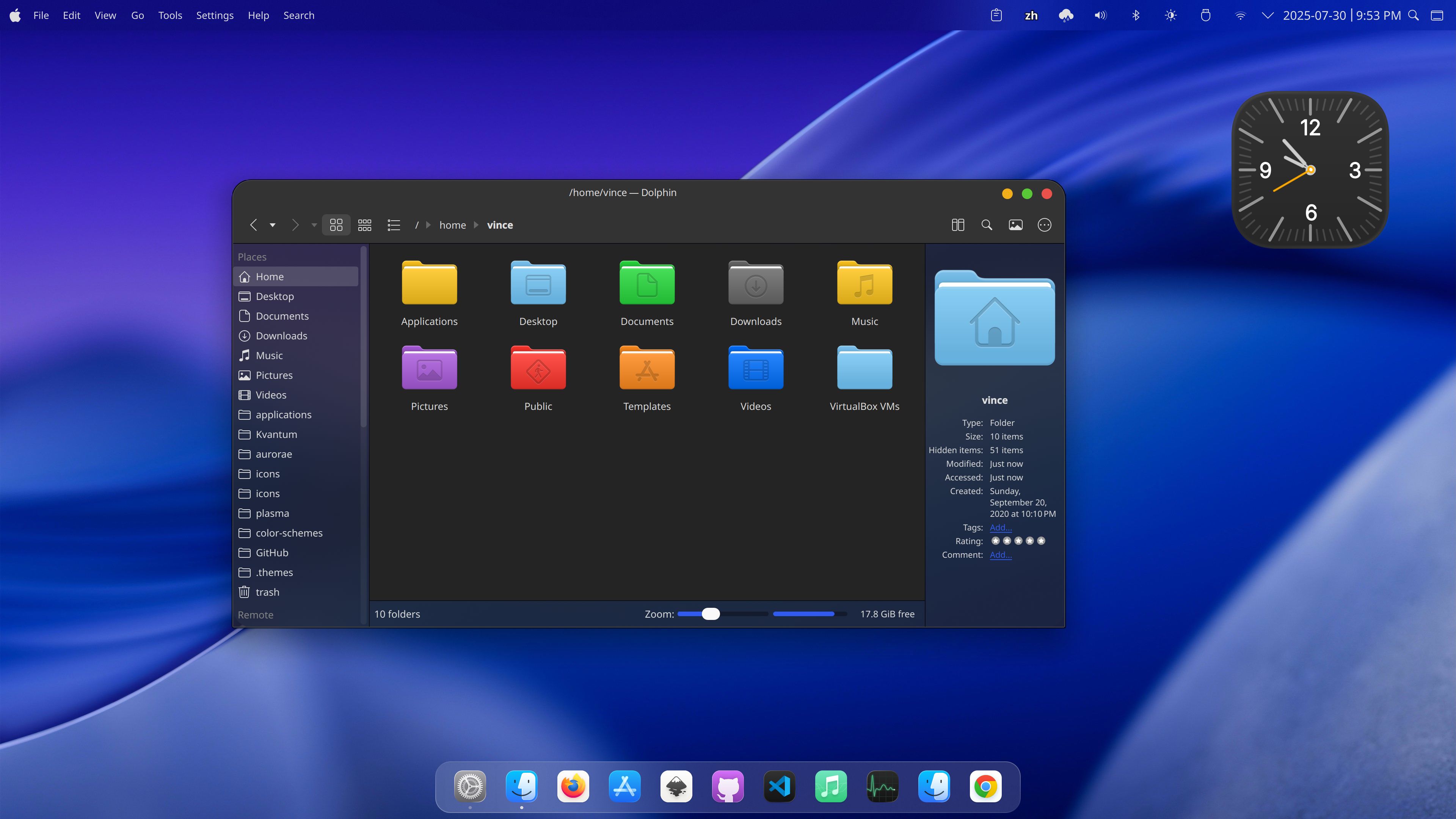Viewport: 1456px width, 819px height.
Task: Adjust the Zoom slider in status bar
Action: point(711,614)
